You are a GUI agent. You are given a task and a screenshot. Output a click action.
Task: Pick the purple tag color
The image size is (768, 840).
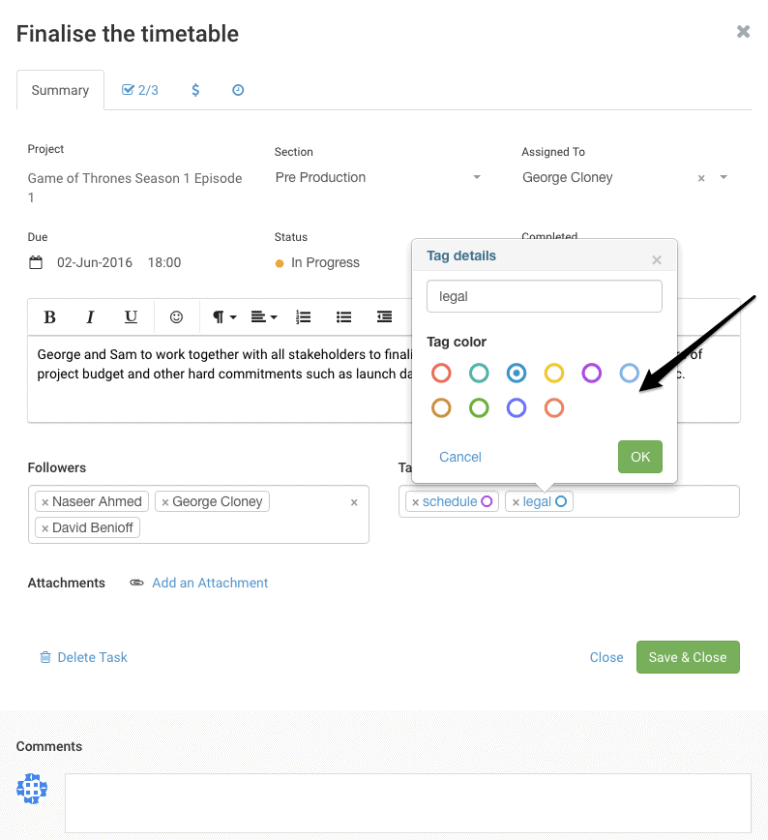592,373
